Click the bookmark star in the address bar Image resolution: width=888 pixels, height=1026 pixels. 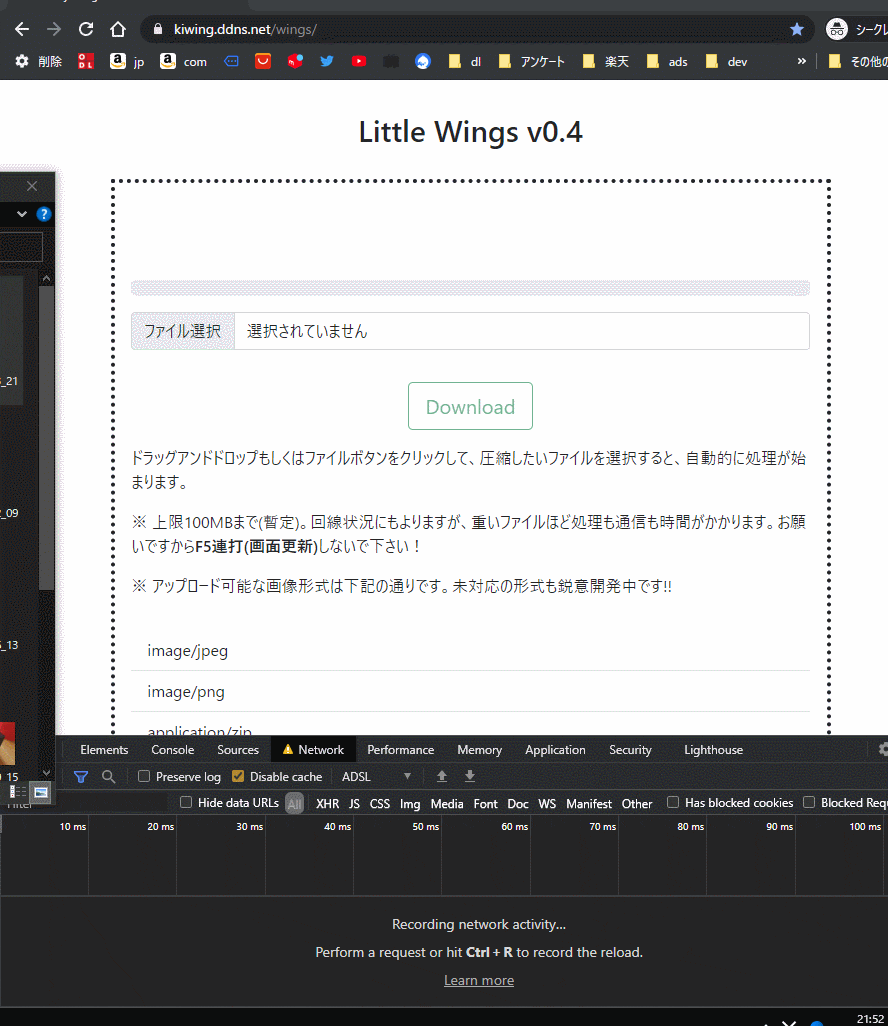click(797, 30)
